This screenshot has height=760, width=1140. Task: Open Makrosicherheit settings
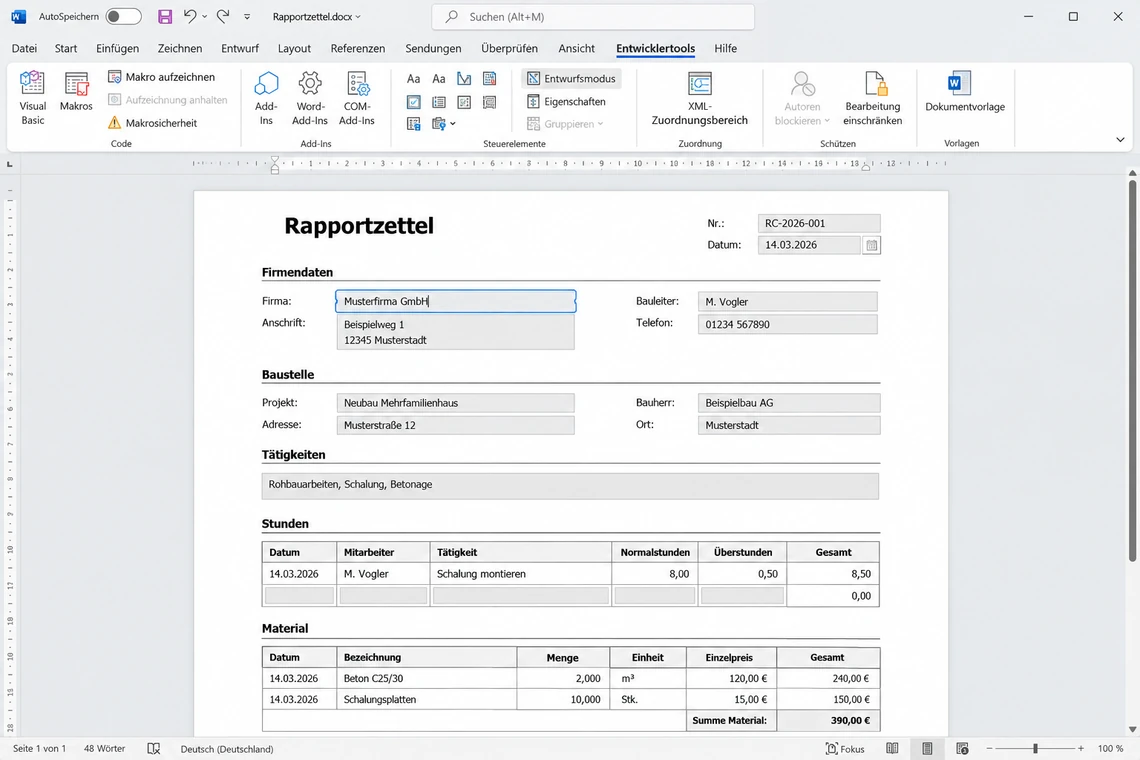[x=153, y=123]
